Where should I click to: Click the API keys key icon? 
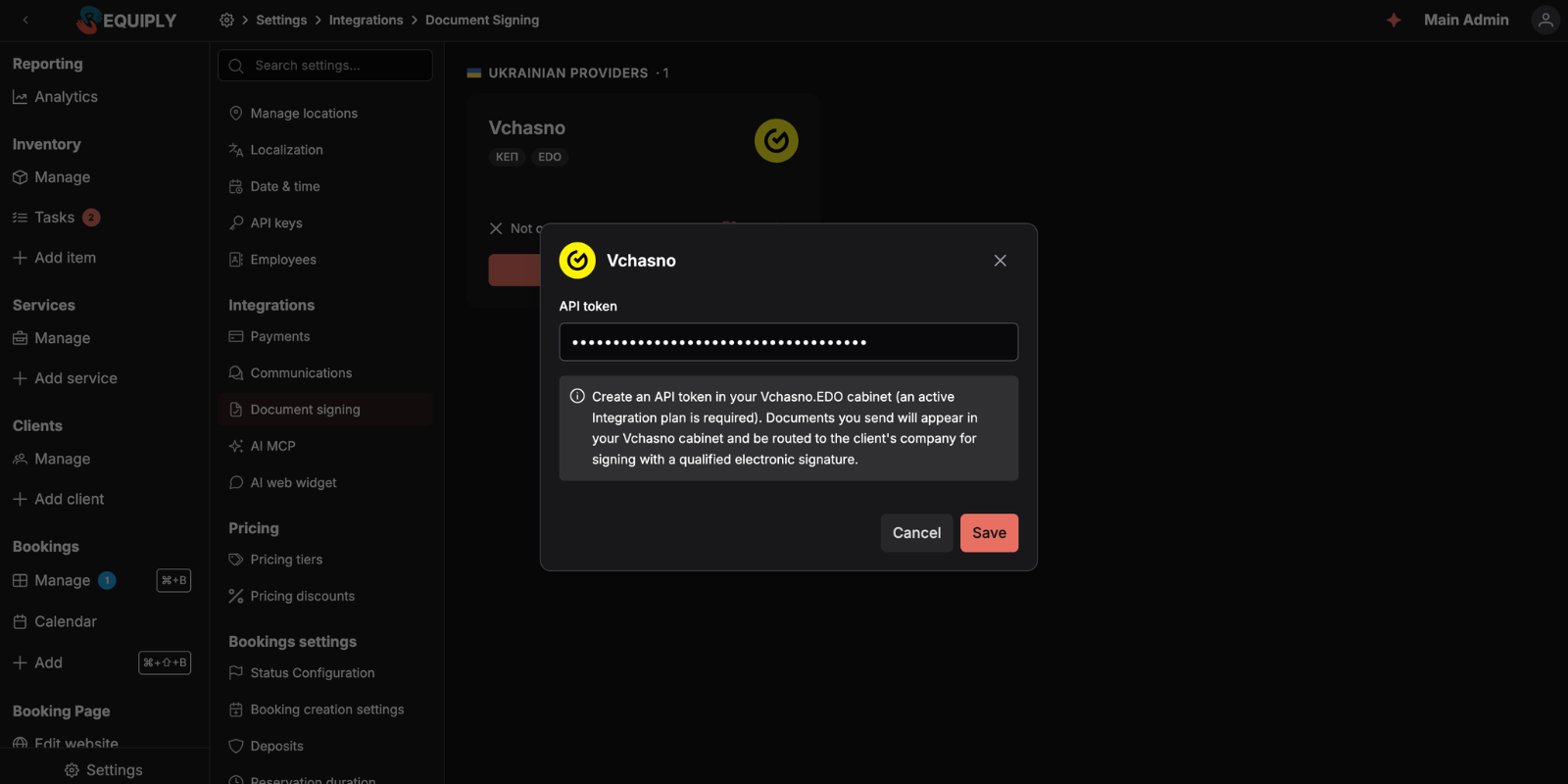(x=236, y=223)
